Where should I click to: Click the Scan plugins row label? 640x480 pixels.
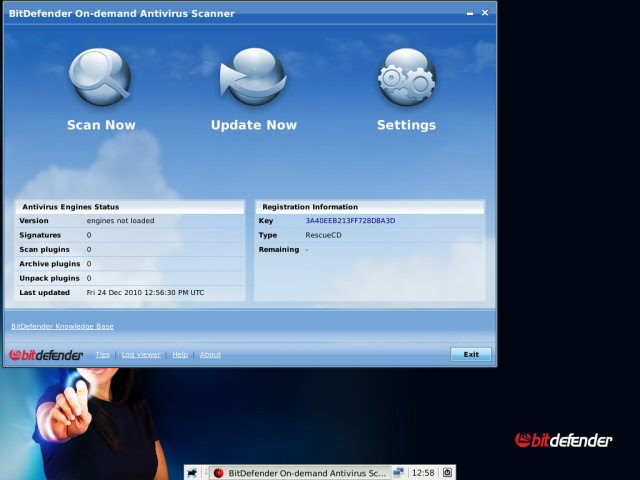pos(44,249)
